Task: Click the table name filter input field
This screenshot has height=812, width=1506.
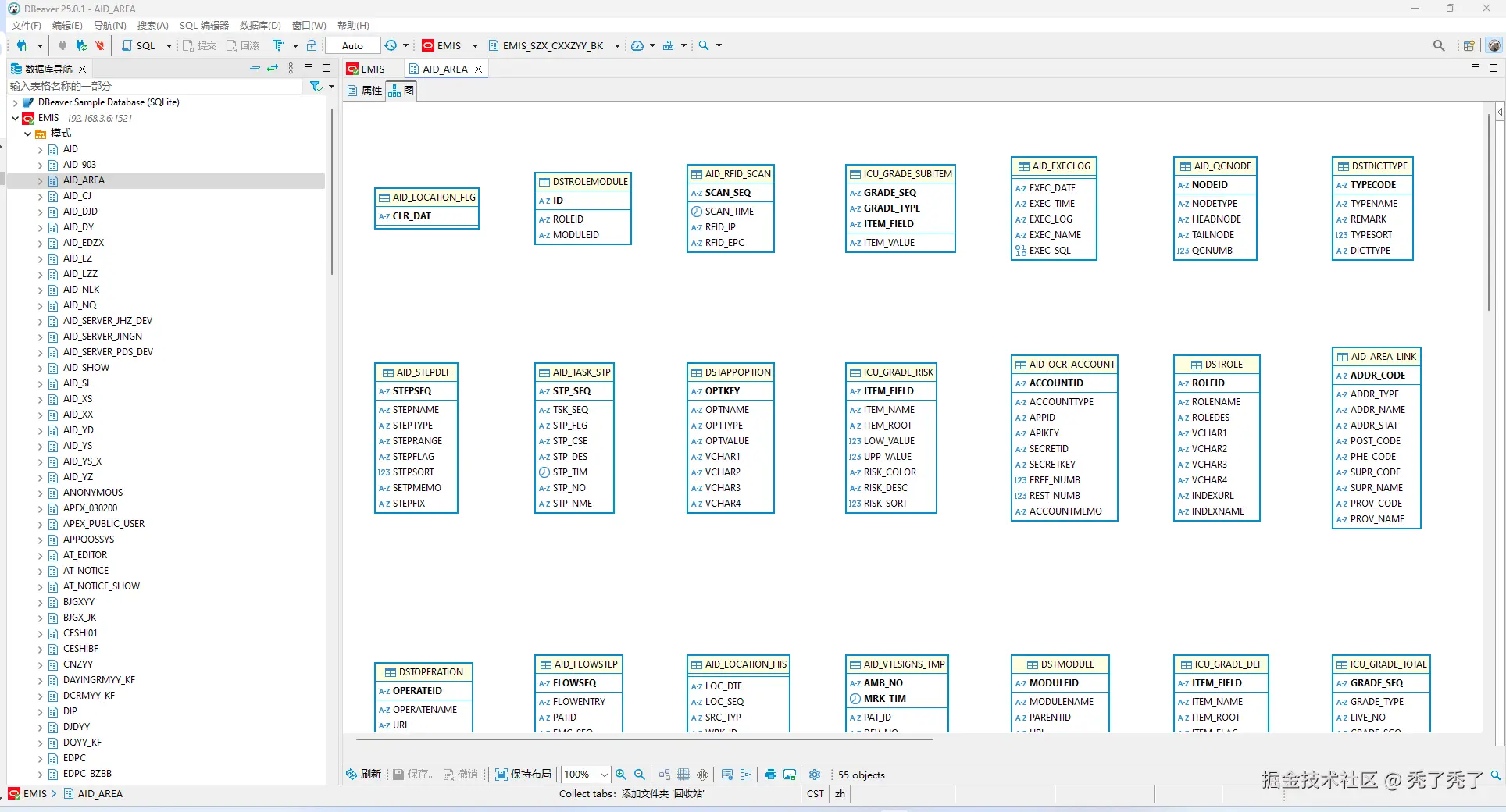Action: pyautogui.click(x=155, y=86)
